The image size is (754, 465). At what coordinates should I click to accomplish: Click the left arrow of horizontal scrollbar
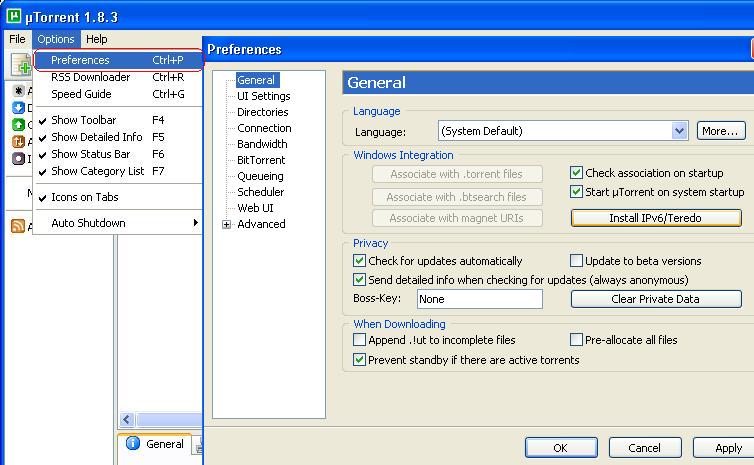126,419
